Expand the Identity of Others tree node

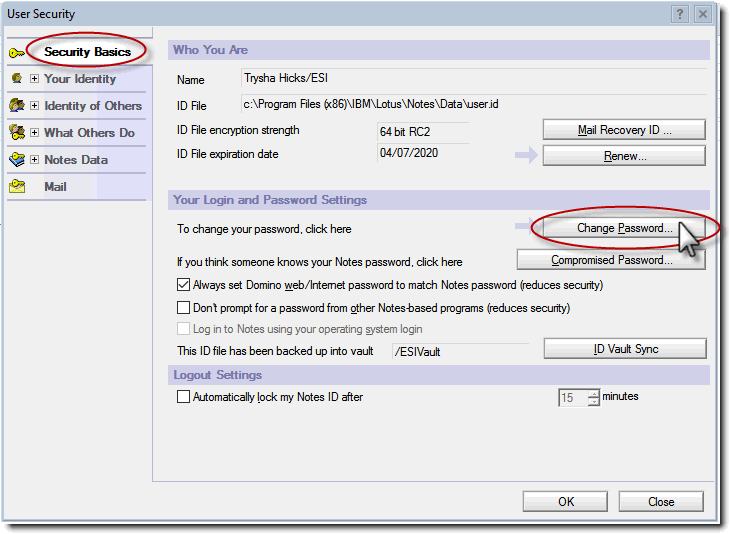point(34,106)
